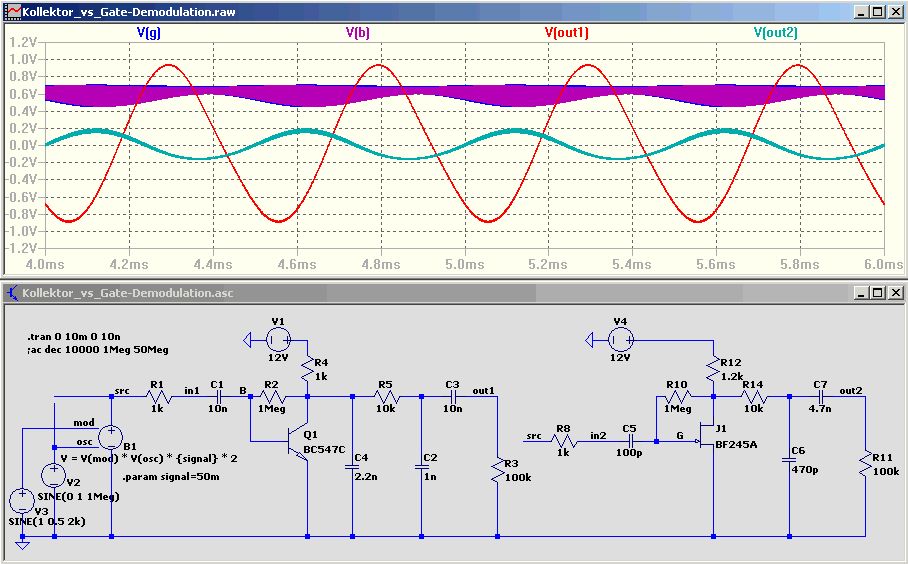
Task: Select the V3 sine source symbol
Action: click(x=22, y=500)
